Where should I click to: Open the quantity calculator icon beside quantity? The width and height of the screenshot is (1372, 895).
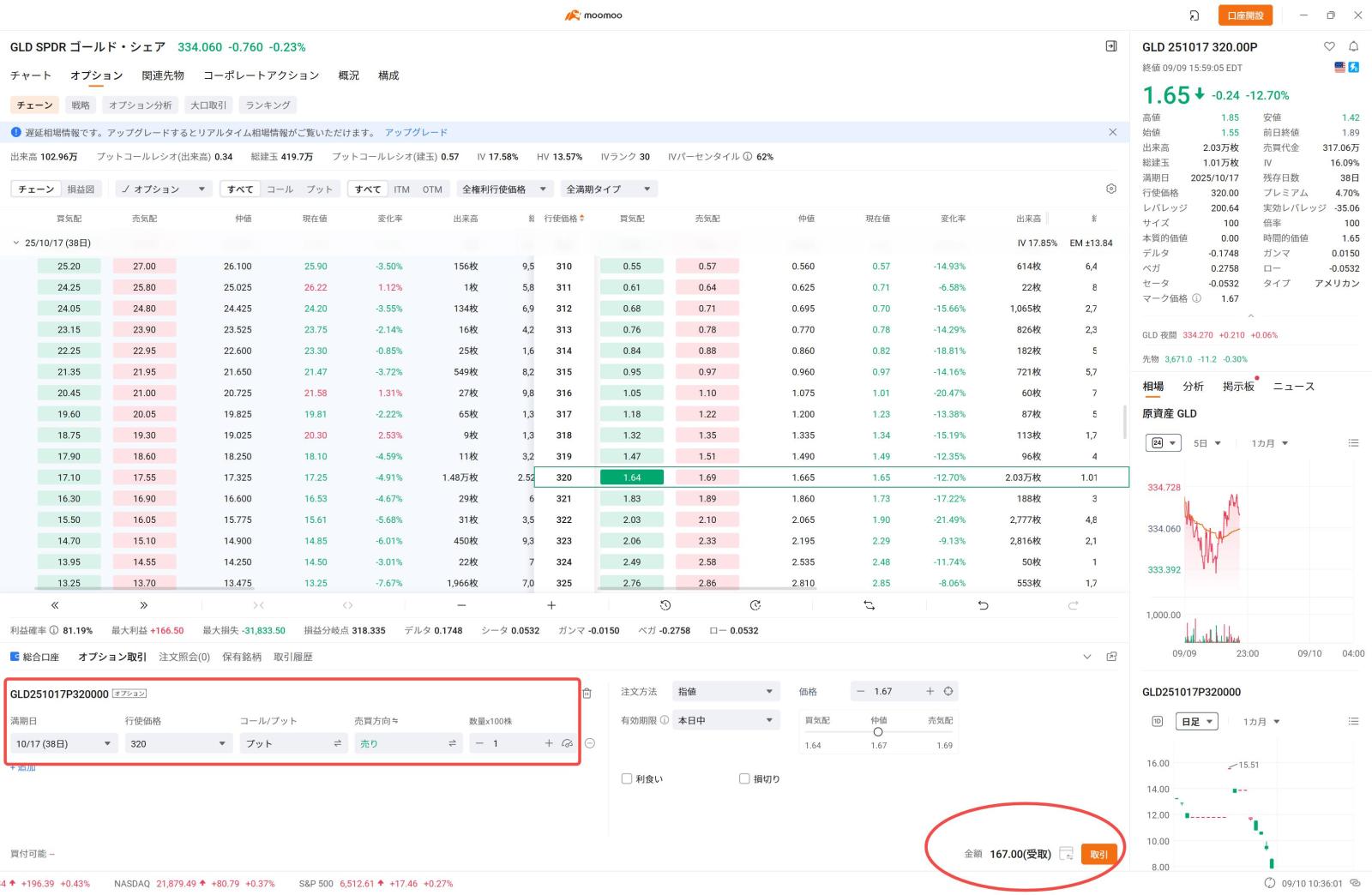pos(567,743)
